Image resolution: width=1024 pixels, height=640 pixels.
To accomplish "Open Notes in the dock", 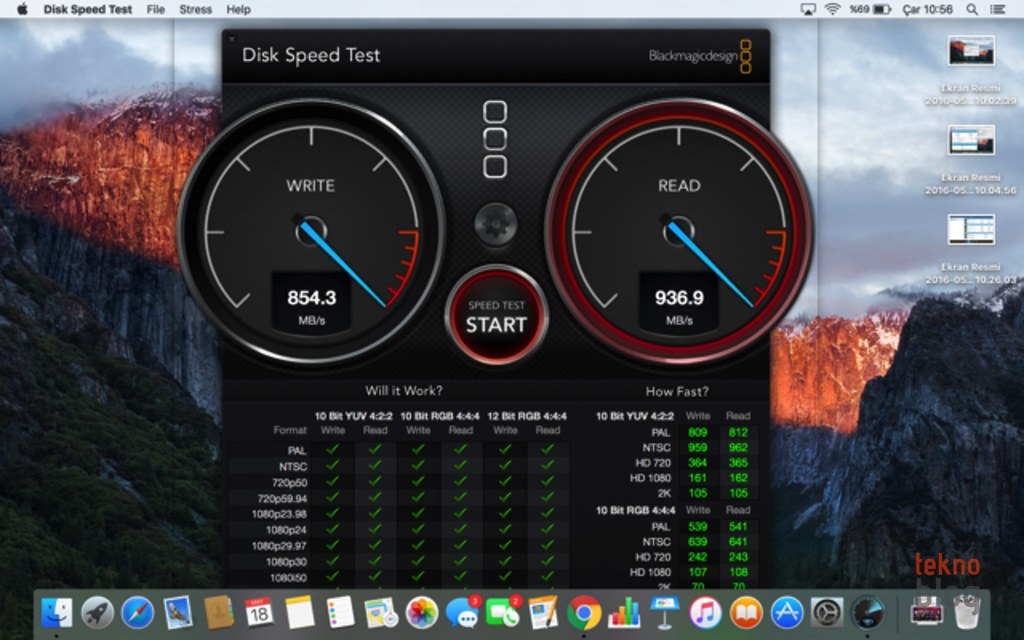I will pos(300,613).
